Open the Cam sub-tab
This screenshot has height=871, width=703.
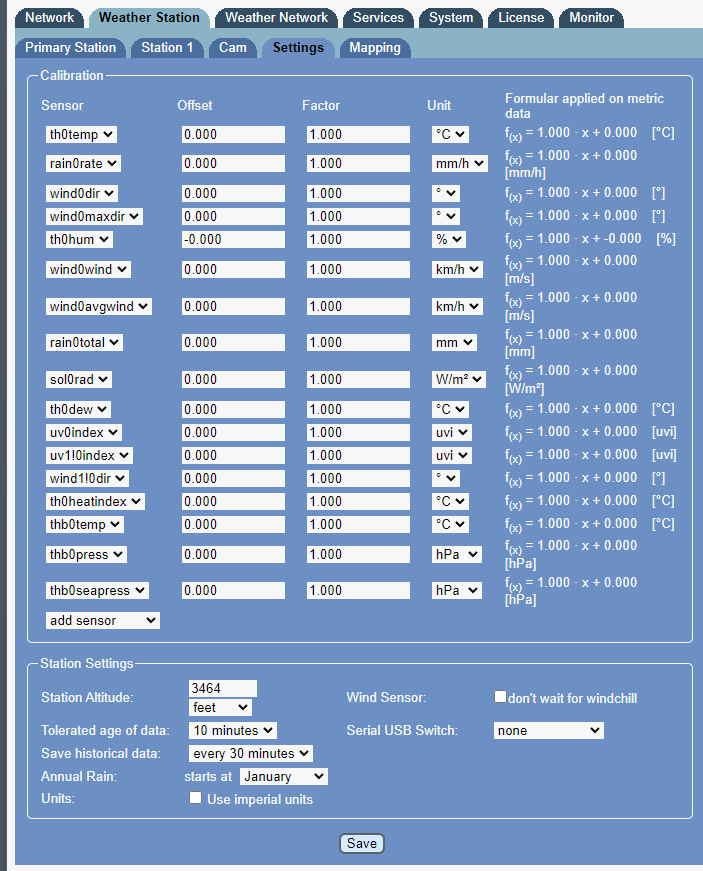tap(233, 47)
